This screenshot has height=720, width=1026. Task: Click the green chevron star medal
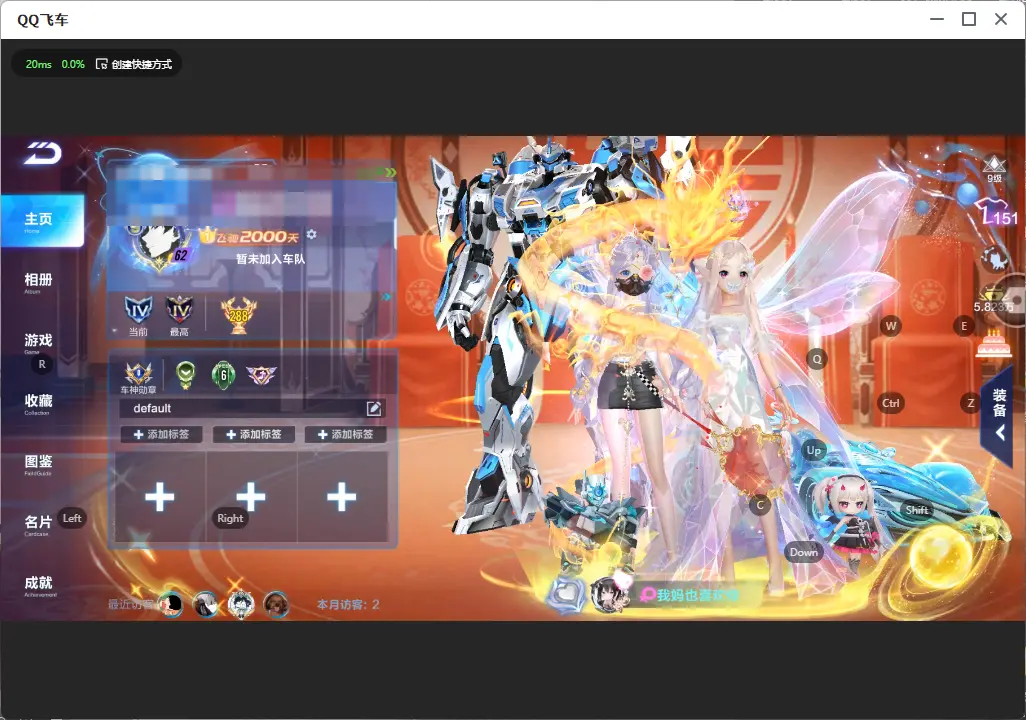[186, 375]
